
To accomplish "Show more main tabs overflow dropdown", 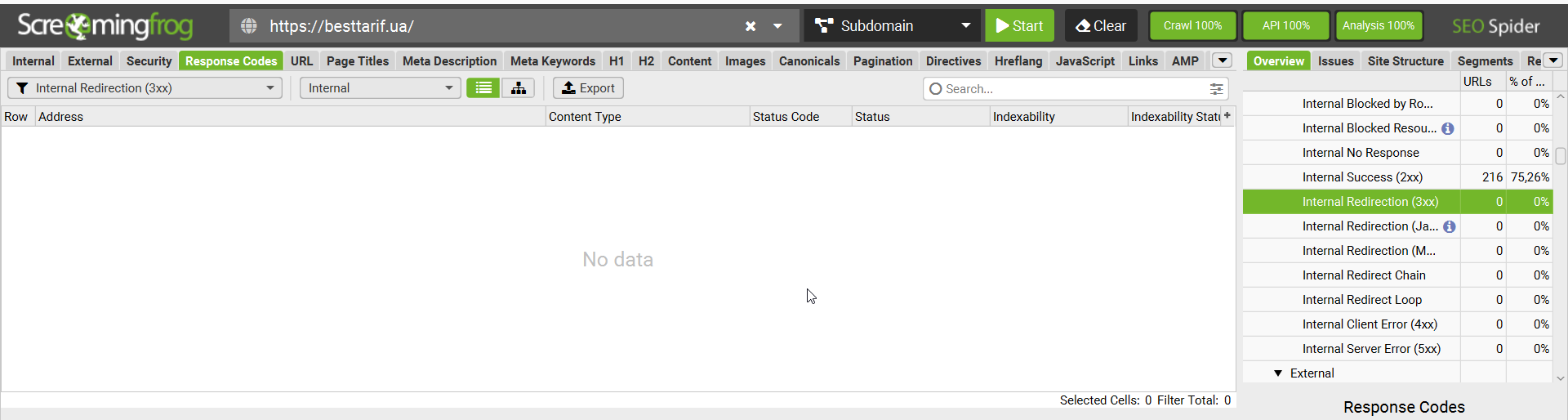I will tap(1223, 60).
